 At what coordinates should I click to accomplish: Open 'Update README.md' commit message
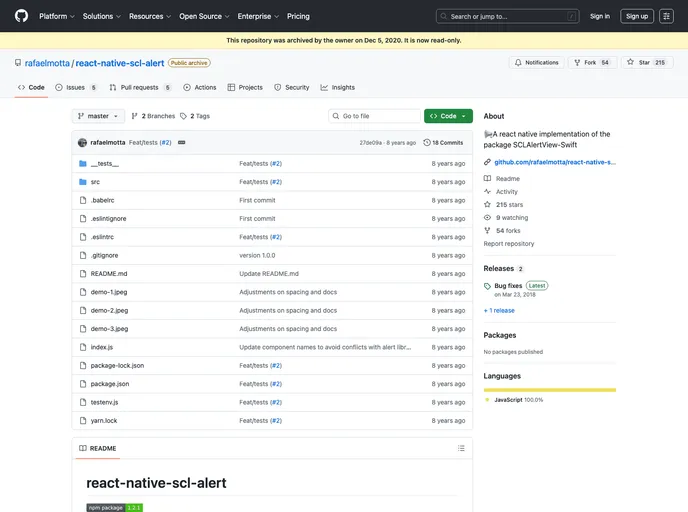click(269, 274)
